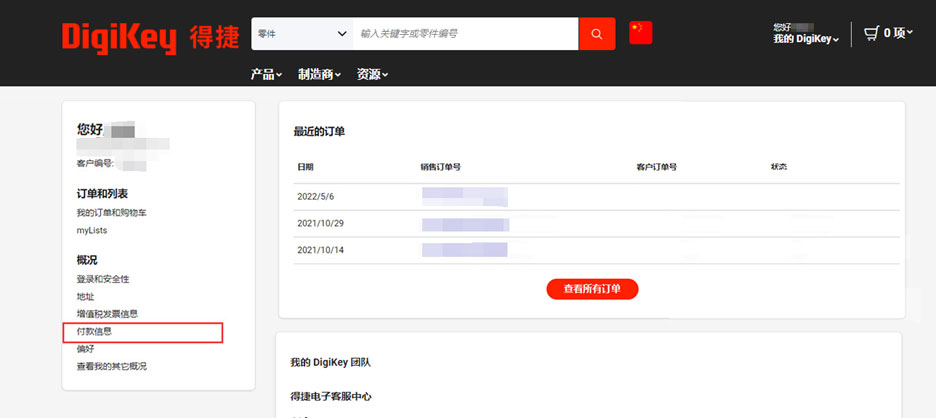The height and width of the screenshot is (418, 936).
Task: Expand the 0 项 cart dropdown
Action: point(898,33)
